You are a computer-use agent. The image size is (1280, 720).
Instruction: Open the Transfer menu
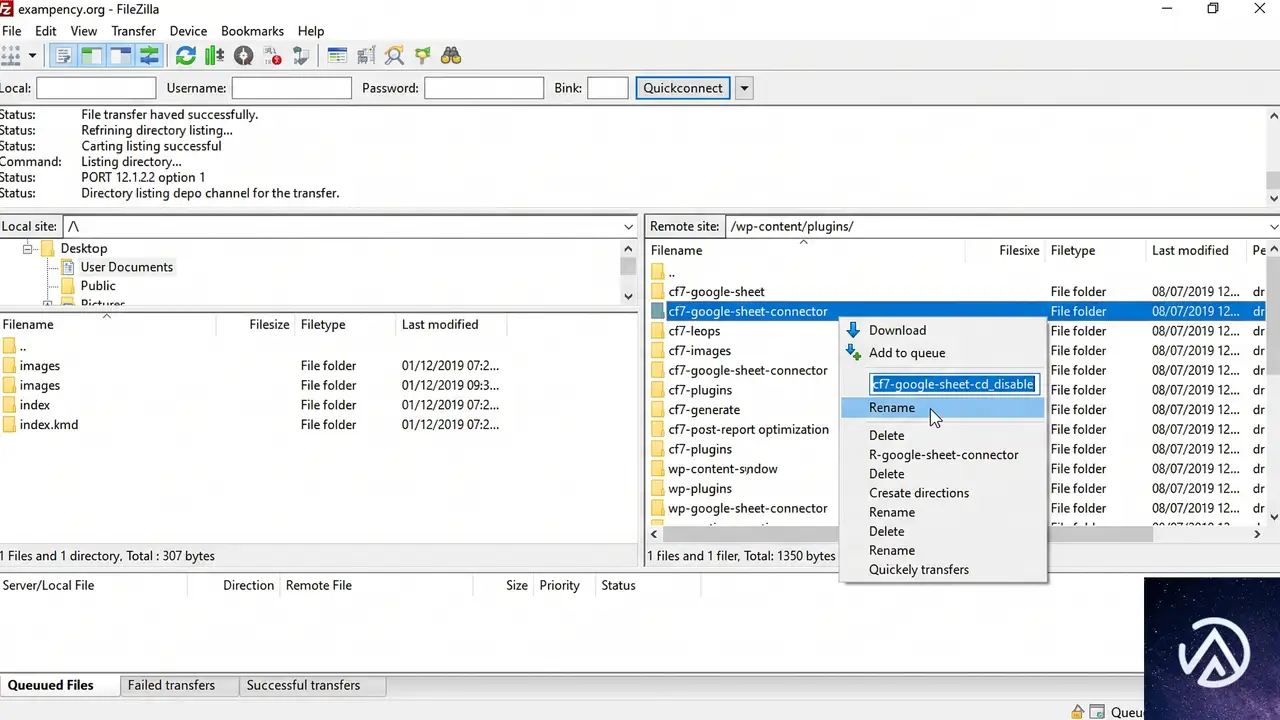click(x=134, y=31)
